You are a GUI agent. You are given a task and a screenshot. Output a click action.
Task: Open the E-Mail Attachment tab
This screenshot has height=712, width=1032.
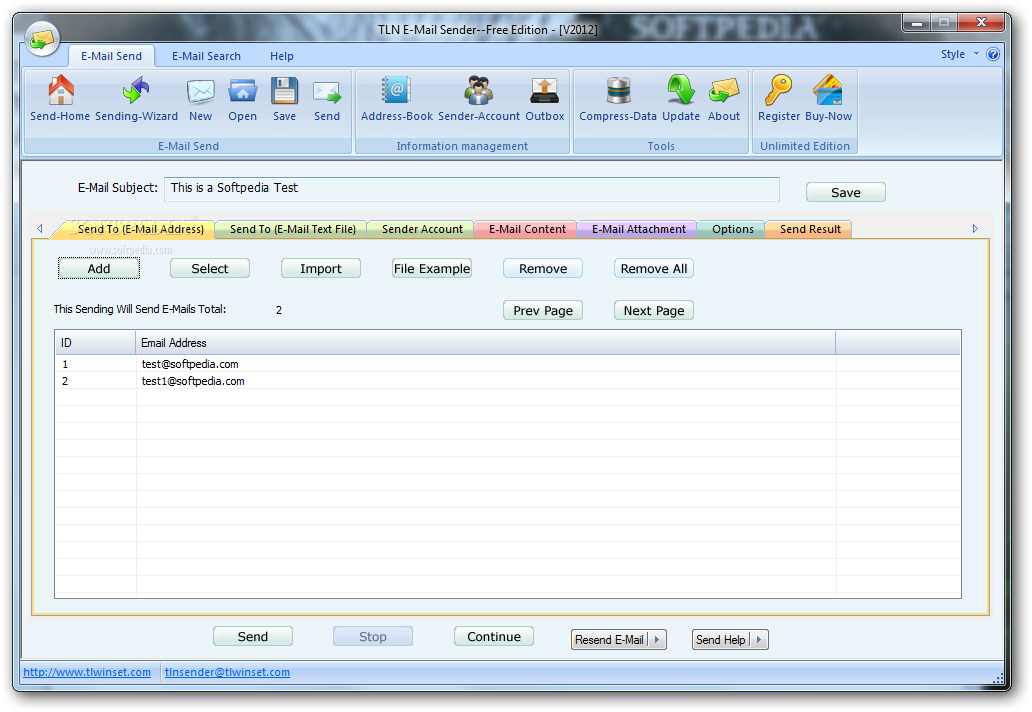click(x=638, y=229)
